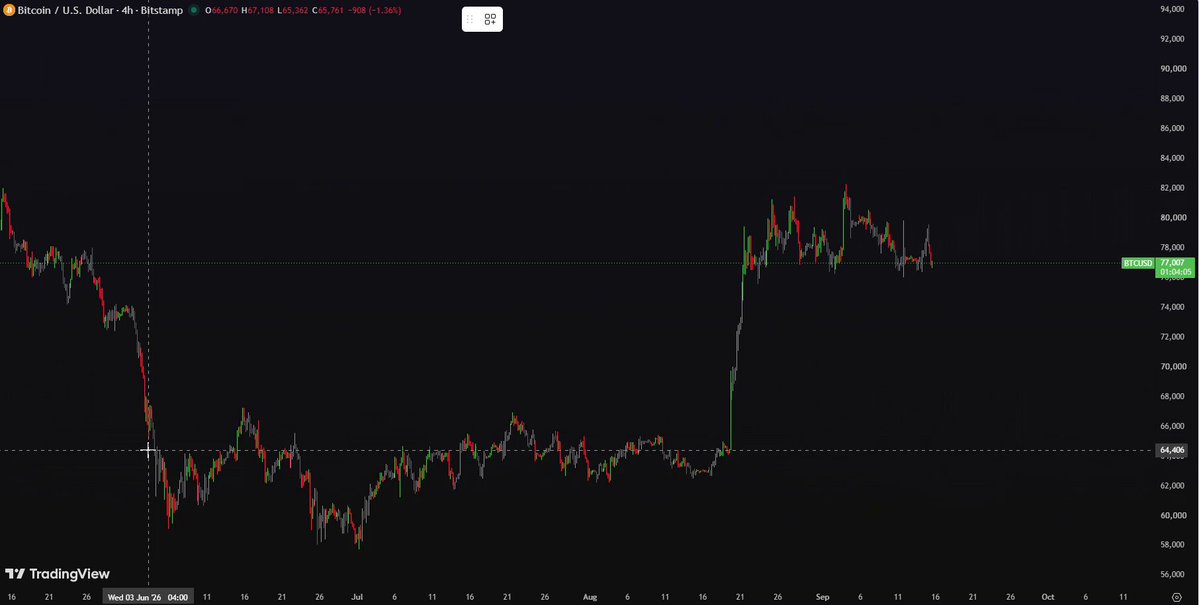Click the Oct marker on time axis
1199x605 pixels.
pyautogui.click(x=1048, y=597)
